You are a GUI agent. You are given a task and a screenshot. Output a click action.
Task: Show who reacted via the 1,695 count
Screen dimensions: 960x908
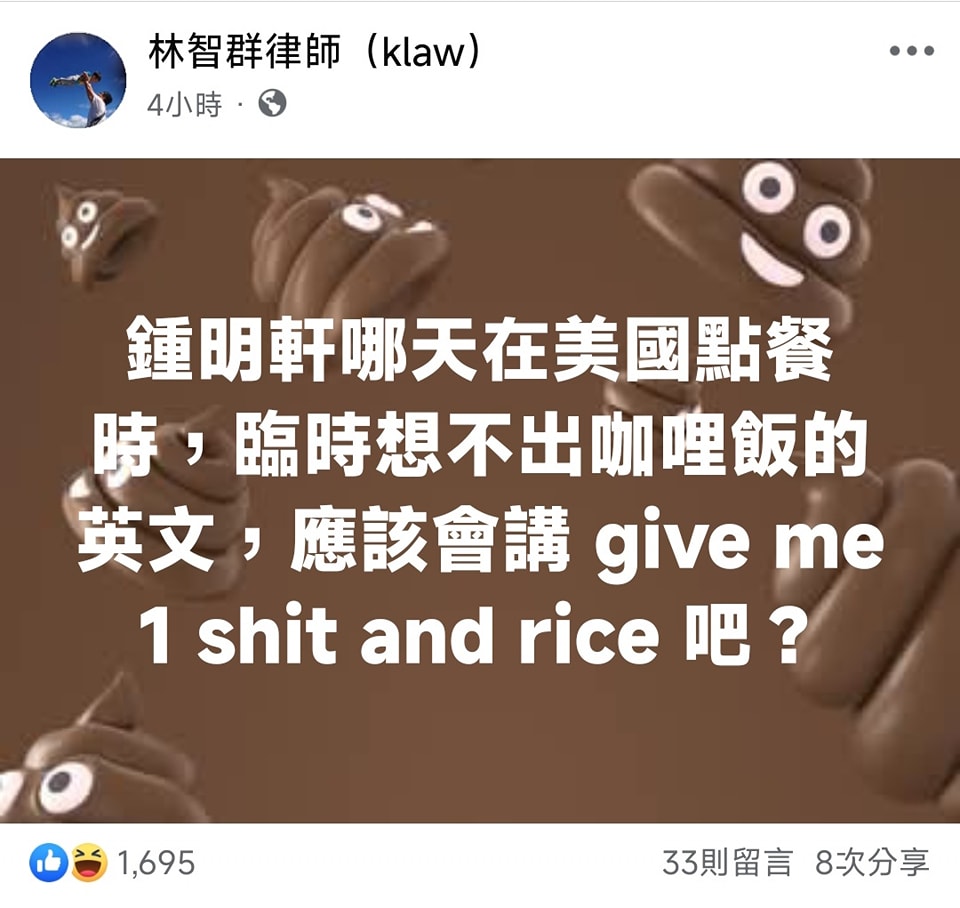pyautogui.click(x=156, y=863)
